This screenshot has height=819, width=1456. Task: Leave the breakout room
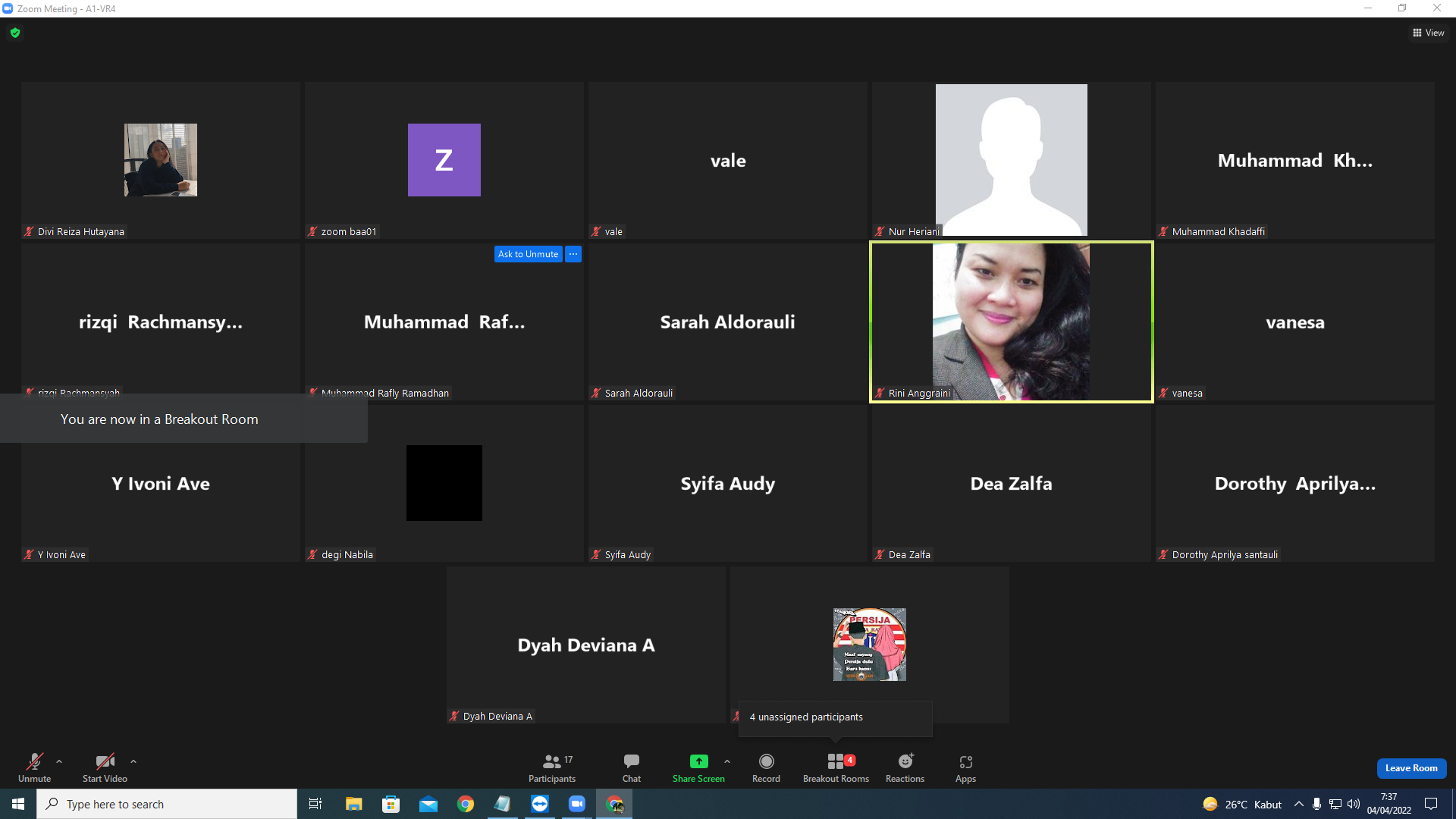[1411, 768]
